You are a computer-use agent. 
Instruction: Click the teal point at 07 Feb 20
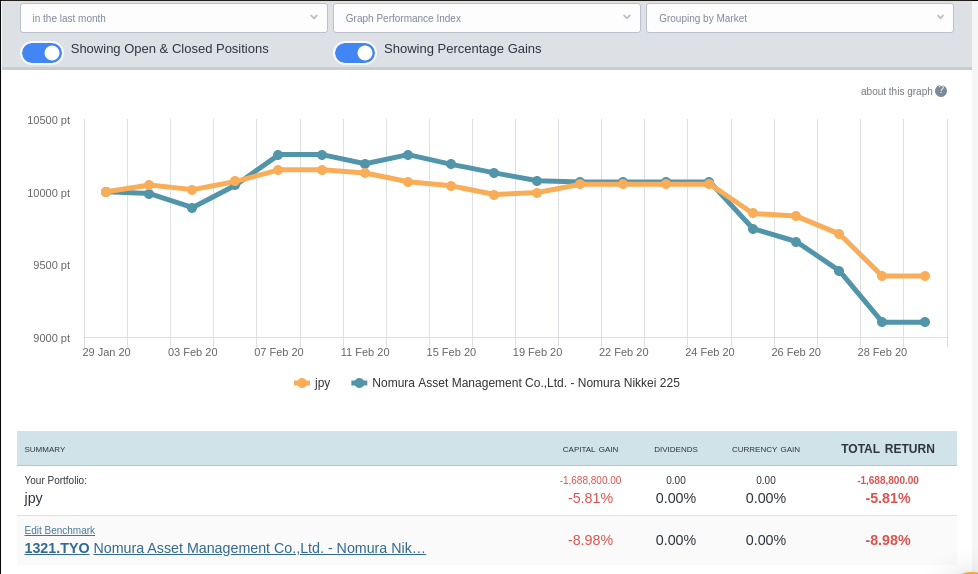[x=278, y=155]
